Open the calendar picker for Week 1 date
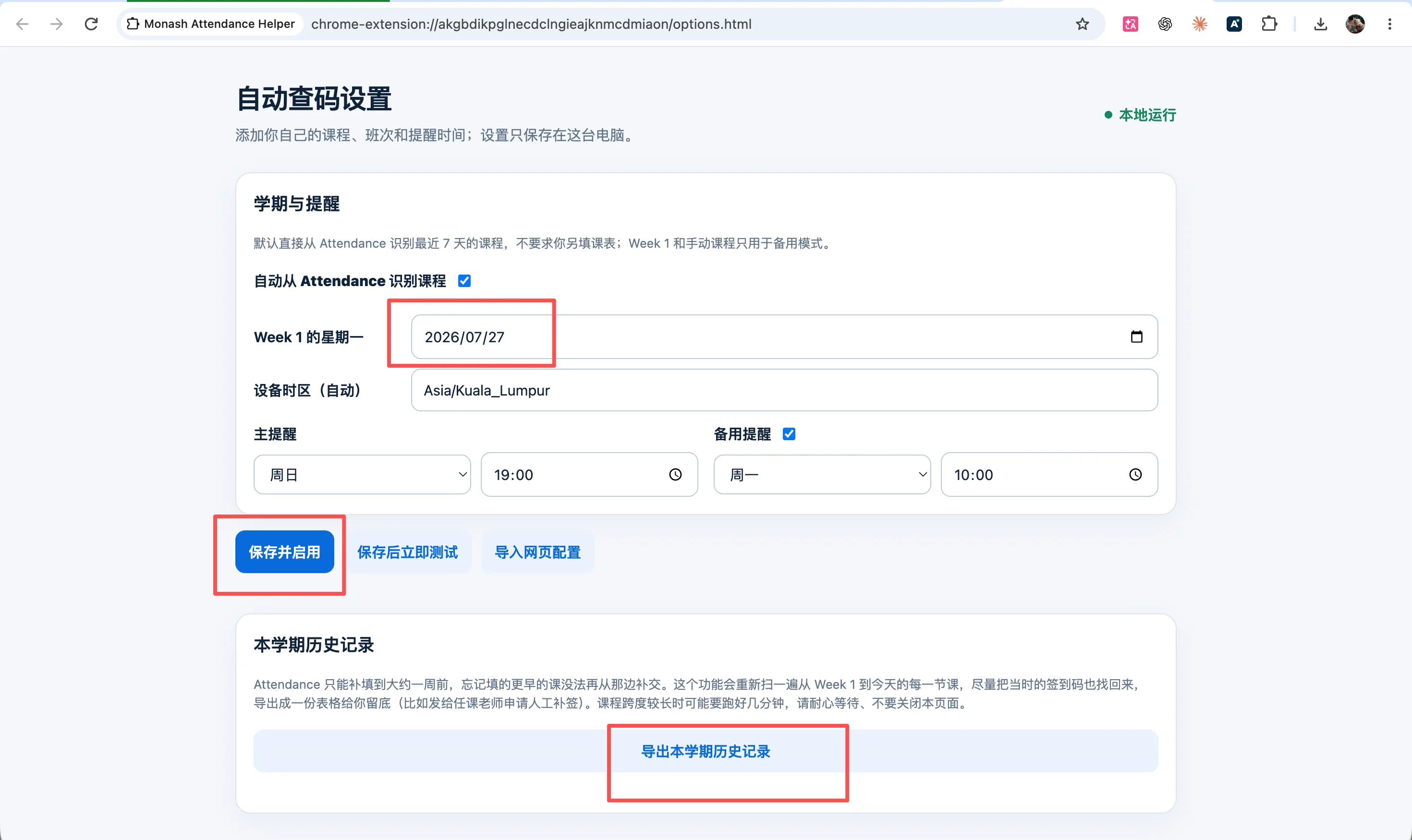The height and width of the screenshot is (840, 1412). point(1136,337)
